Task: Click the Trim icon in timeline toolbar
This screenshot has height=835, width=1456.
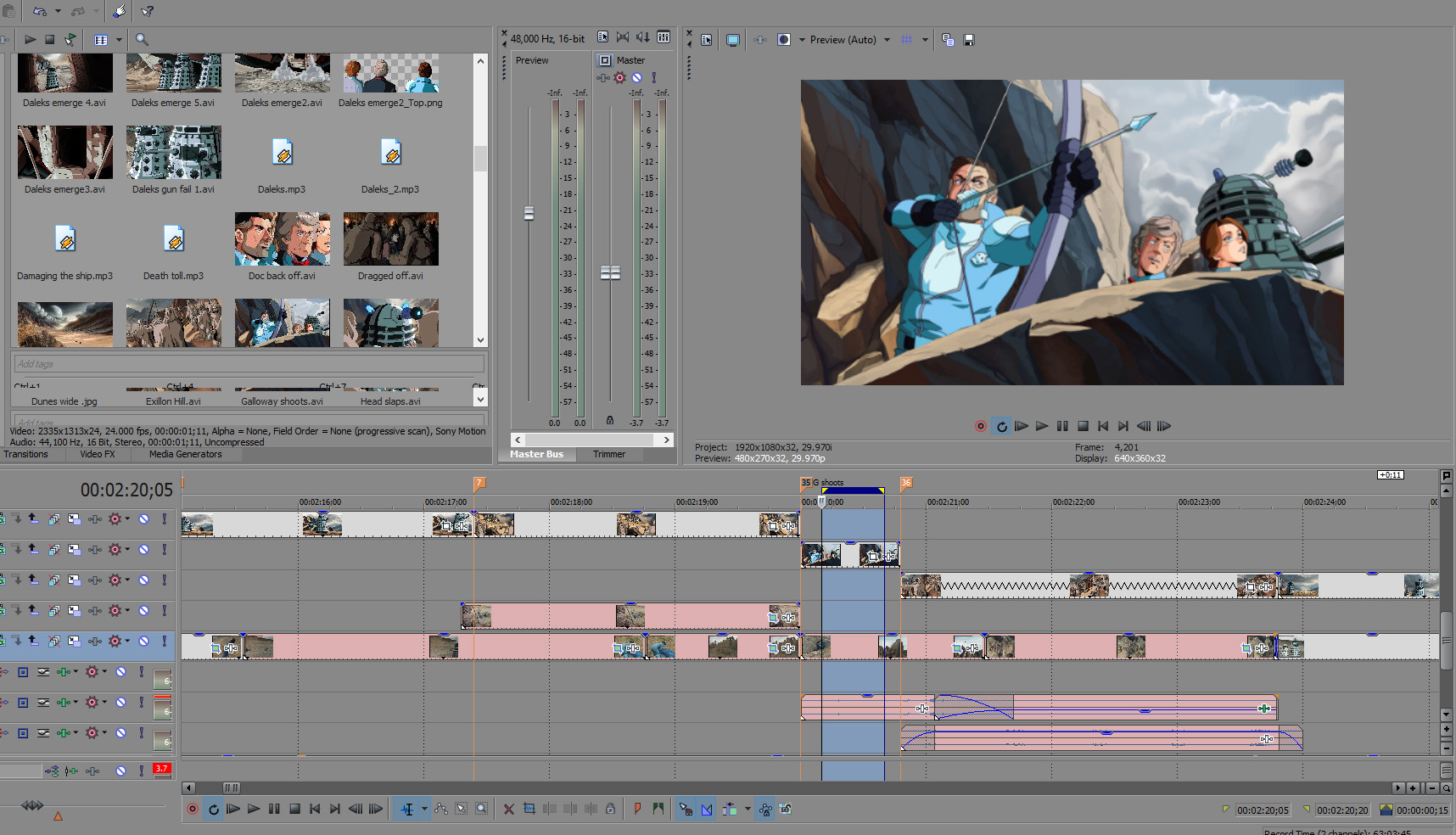Action: (529, 810)
